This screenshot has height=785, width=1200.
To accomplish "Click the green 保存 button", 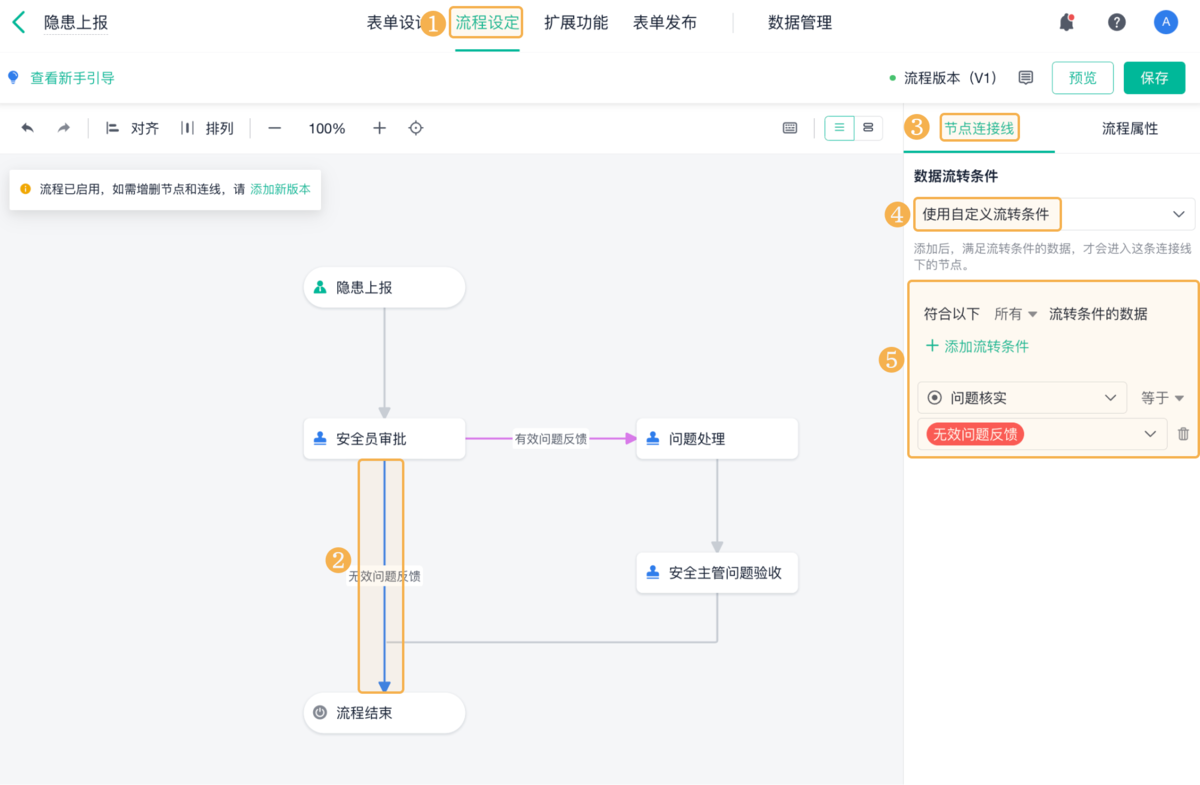I will click(x=1154, y=78).
